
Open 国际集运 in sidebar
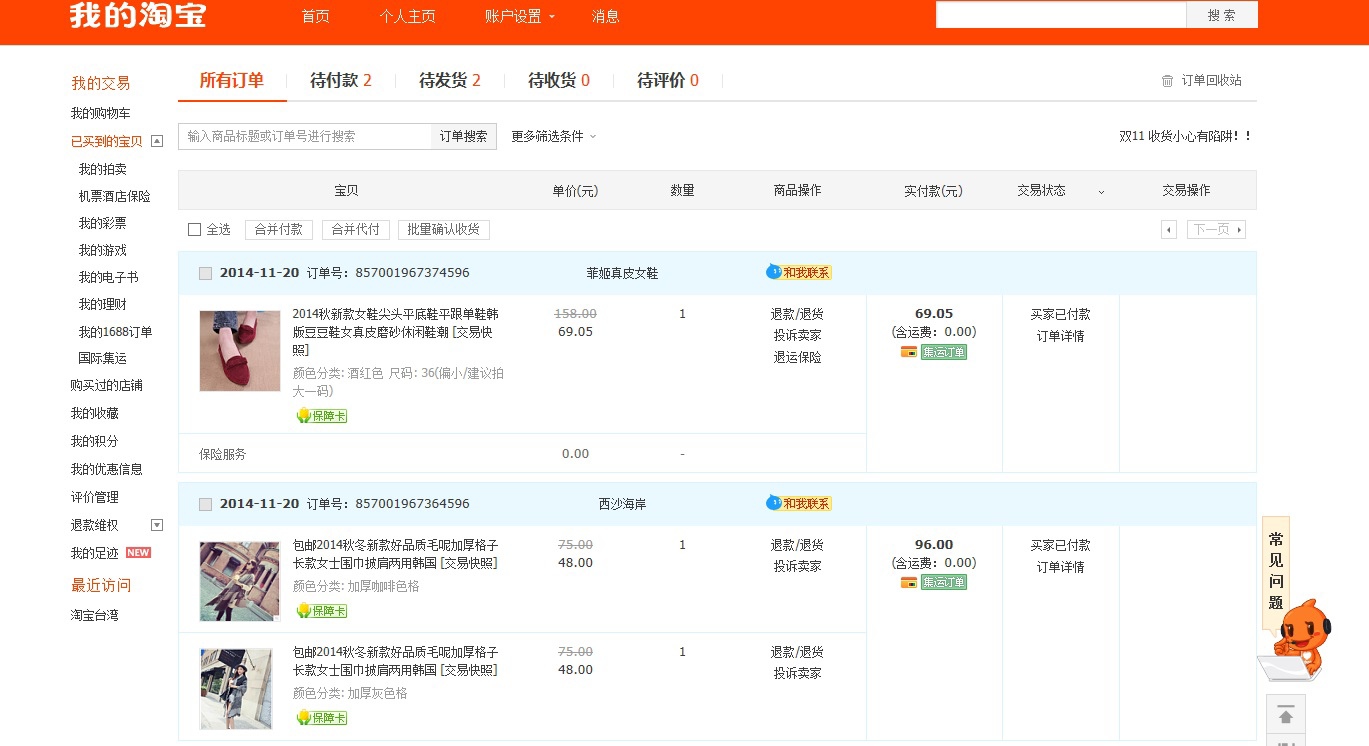click(103, 358)
